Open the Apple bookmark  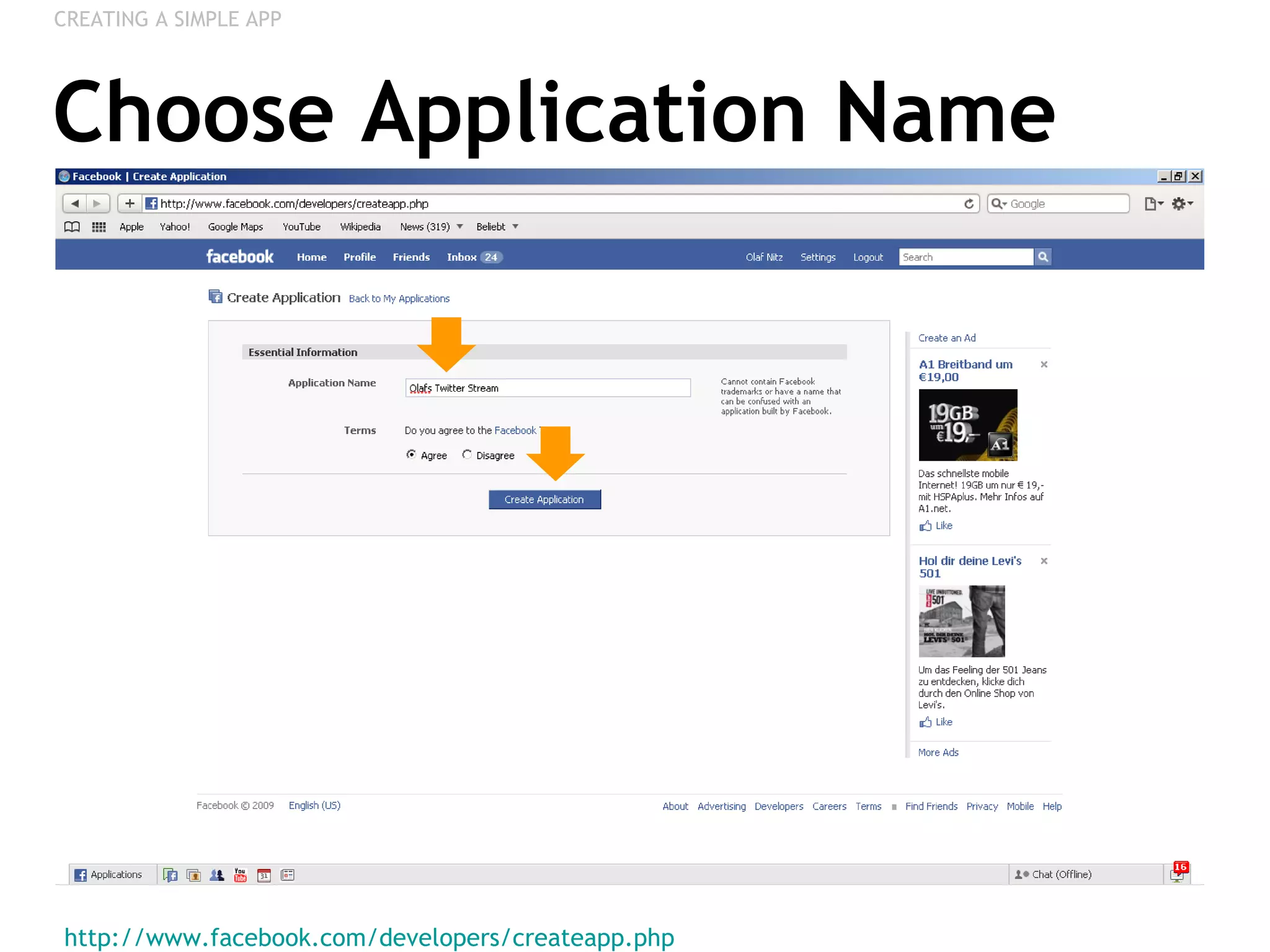(131, 227)
